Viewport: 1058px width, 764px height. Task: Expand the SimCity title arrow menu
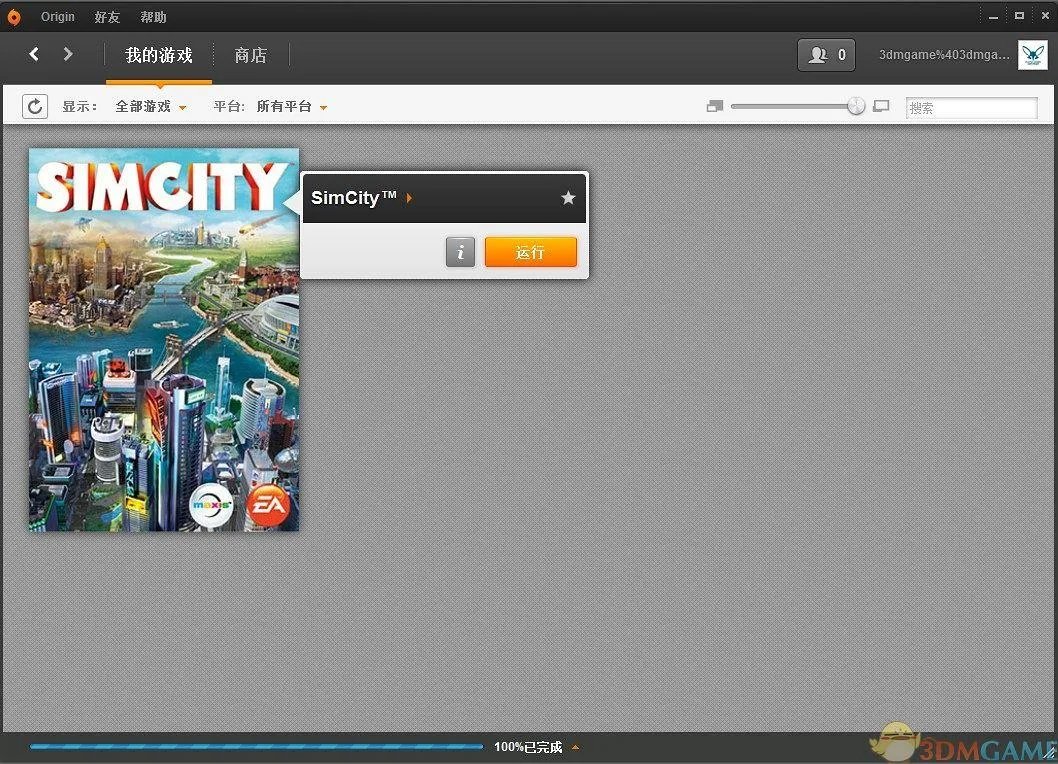[x=410, y=198]
